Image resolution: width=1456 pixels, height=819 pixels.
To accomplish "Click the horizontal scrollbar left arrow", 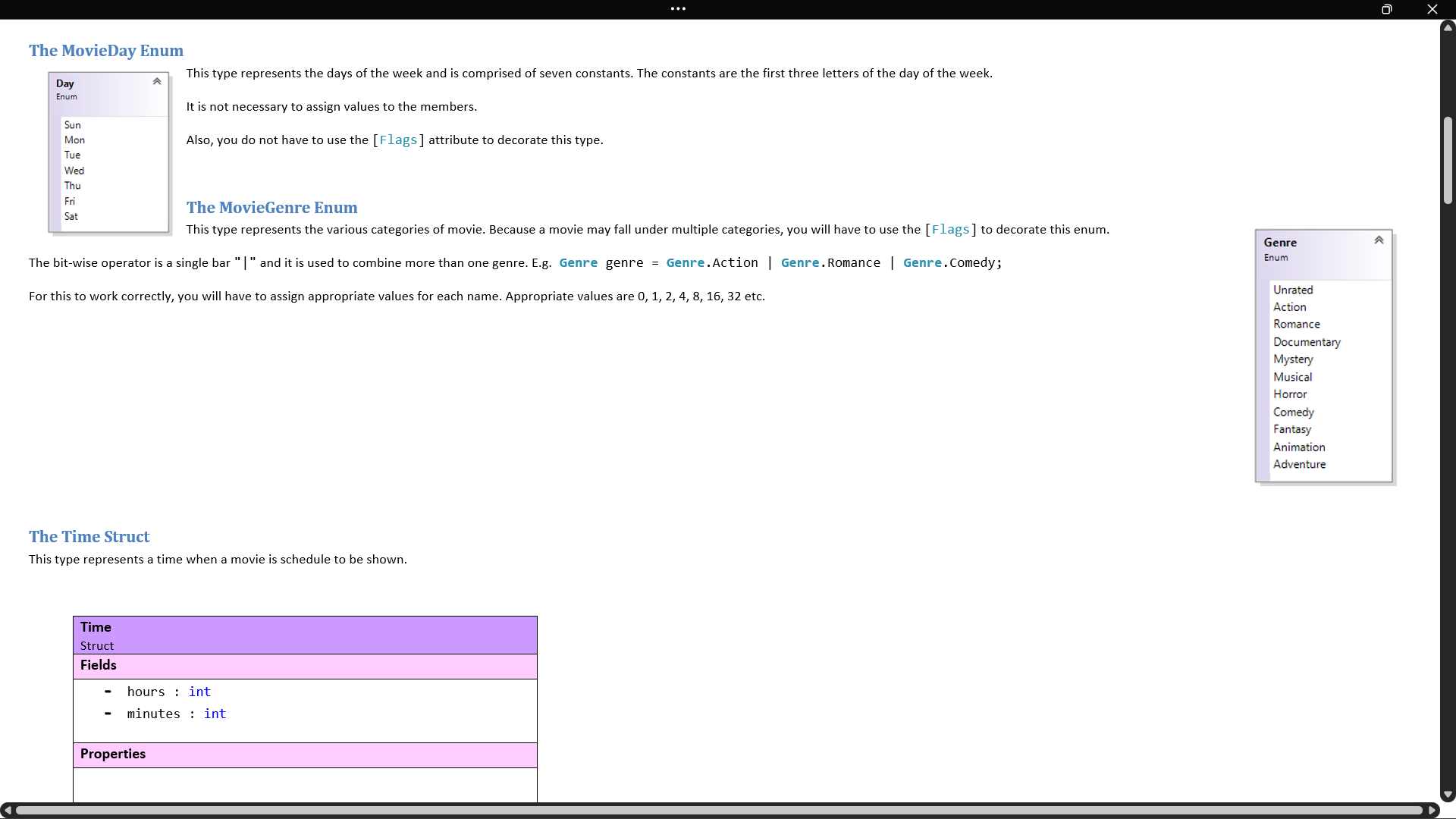I will pos(7,811).
